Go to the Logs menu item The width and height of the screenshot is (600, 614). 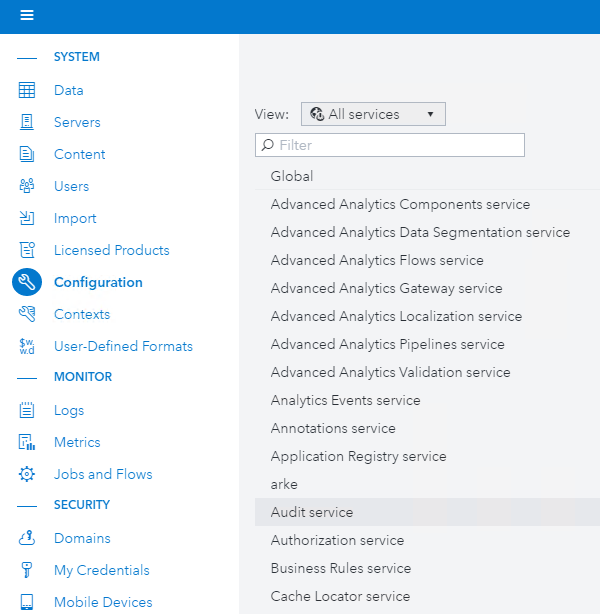69,410
